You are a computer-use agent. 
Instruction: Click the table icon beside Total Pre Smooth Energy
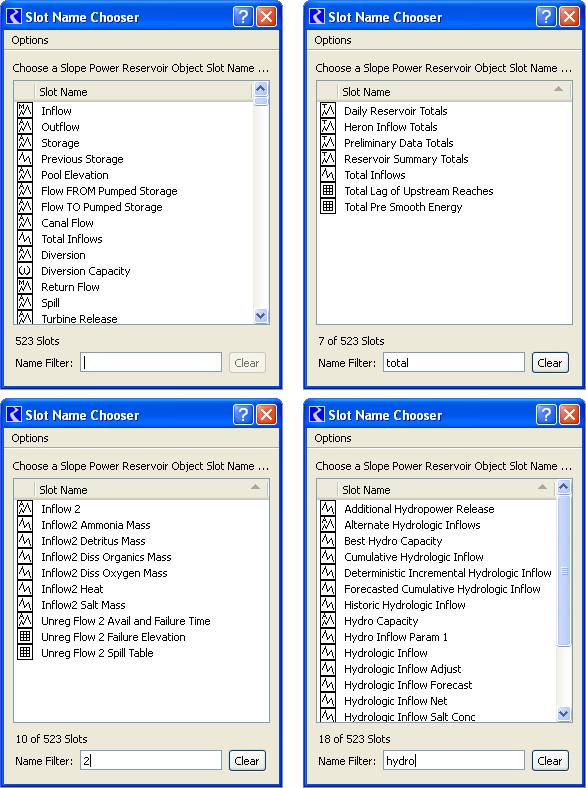(328, 207)
